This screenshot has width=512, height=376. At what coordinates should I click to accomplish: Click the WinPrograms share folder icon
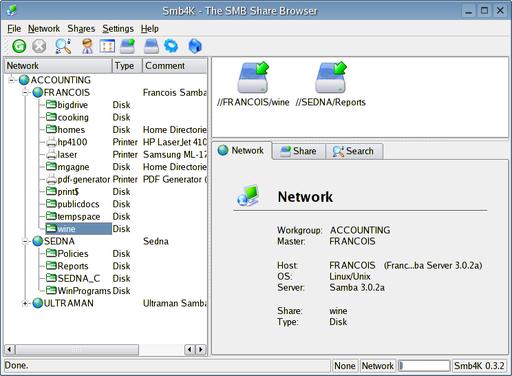(51, 290)
